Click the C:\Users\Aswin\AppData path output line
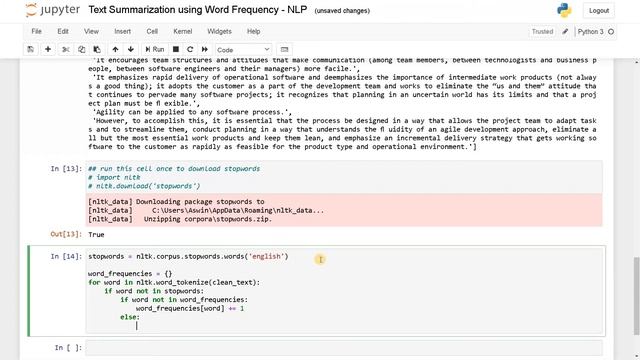640x360 pixels. point(206,211)
